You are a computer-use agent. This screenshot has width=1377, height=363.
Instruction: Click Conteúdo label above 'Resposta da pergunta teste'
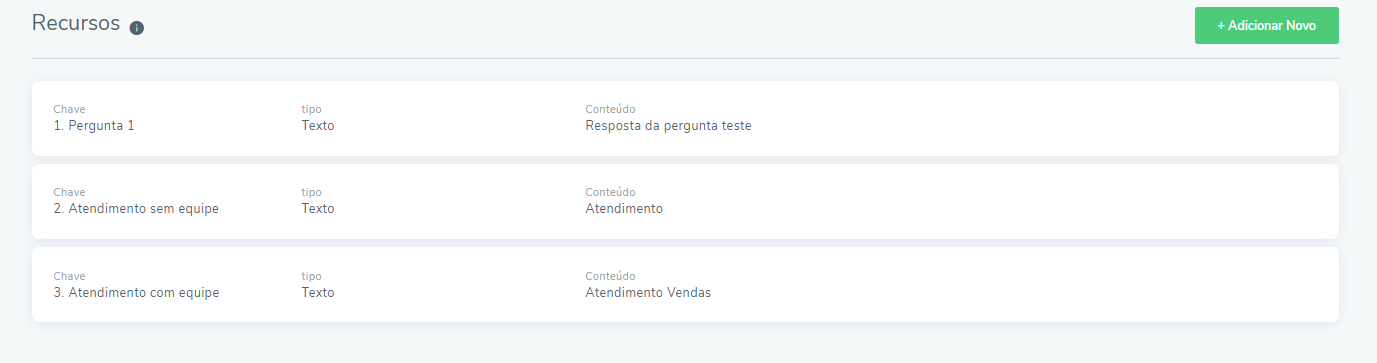coord(610,109)
